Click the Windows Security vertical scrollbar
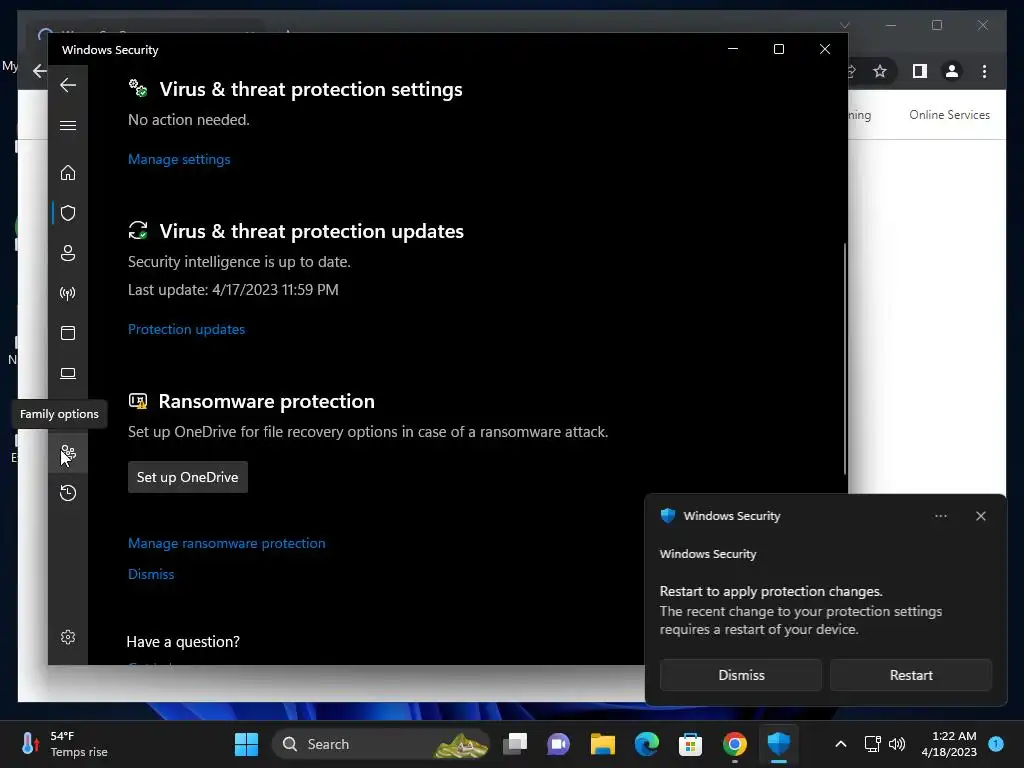 845,359
